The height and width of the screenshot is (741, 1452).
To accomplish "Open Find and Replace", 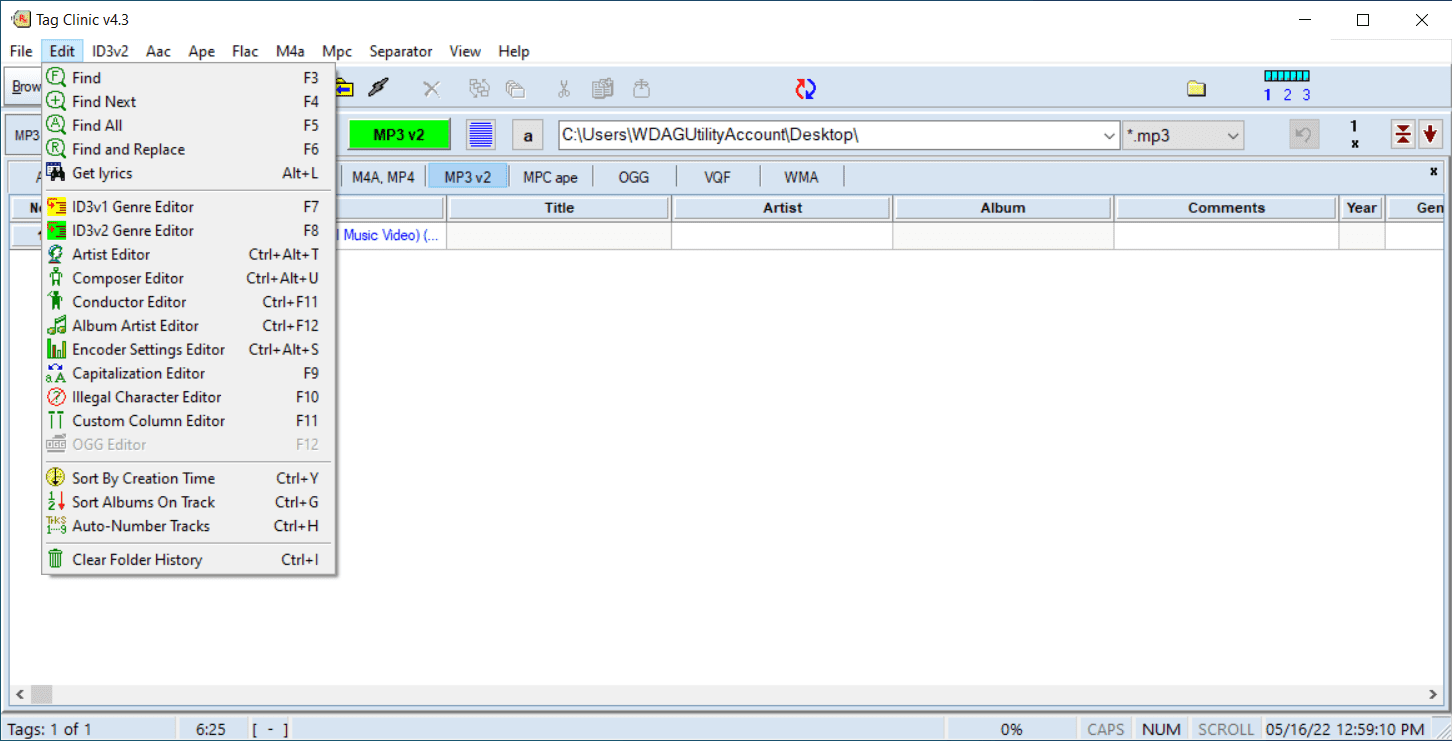I will [x=188, y=150].
